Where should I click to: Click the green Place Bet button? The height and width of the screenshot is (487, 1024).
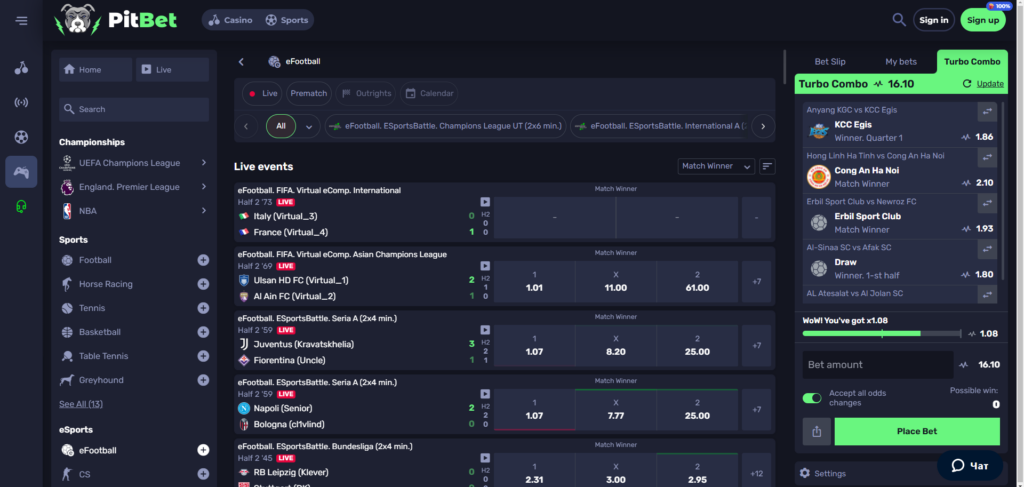916,432
